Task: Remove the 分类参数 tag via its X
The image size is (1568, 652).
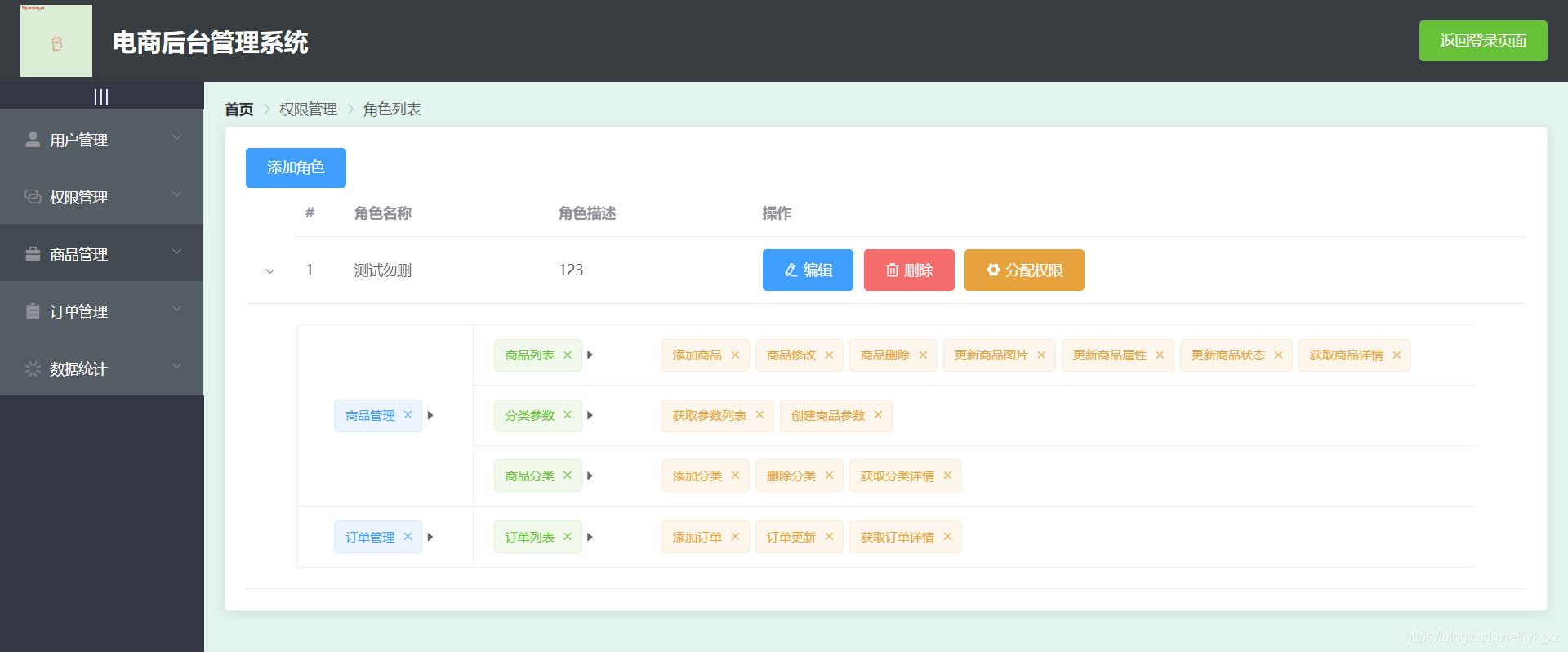Action: pyautogui.click(x=568, y=415)
